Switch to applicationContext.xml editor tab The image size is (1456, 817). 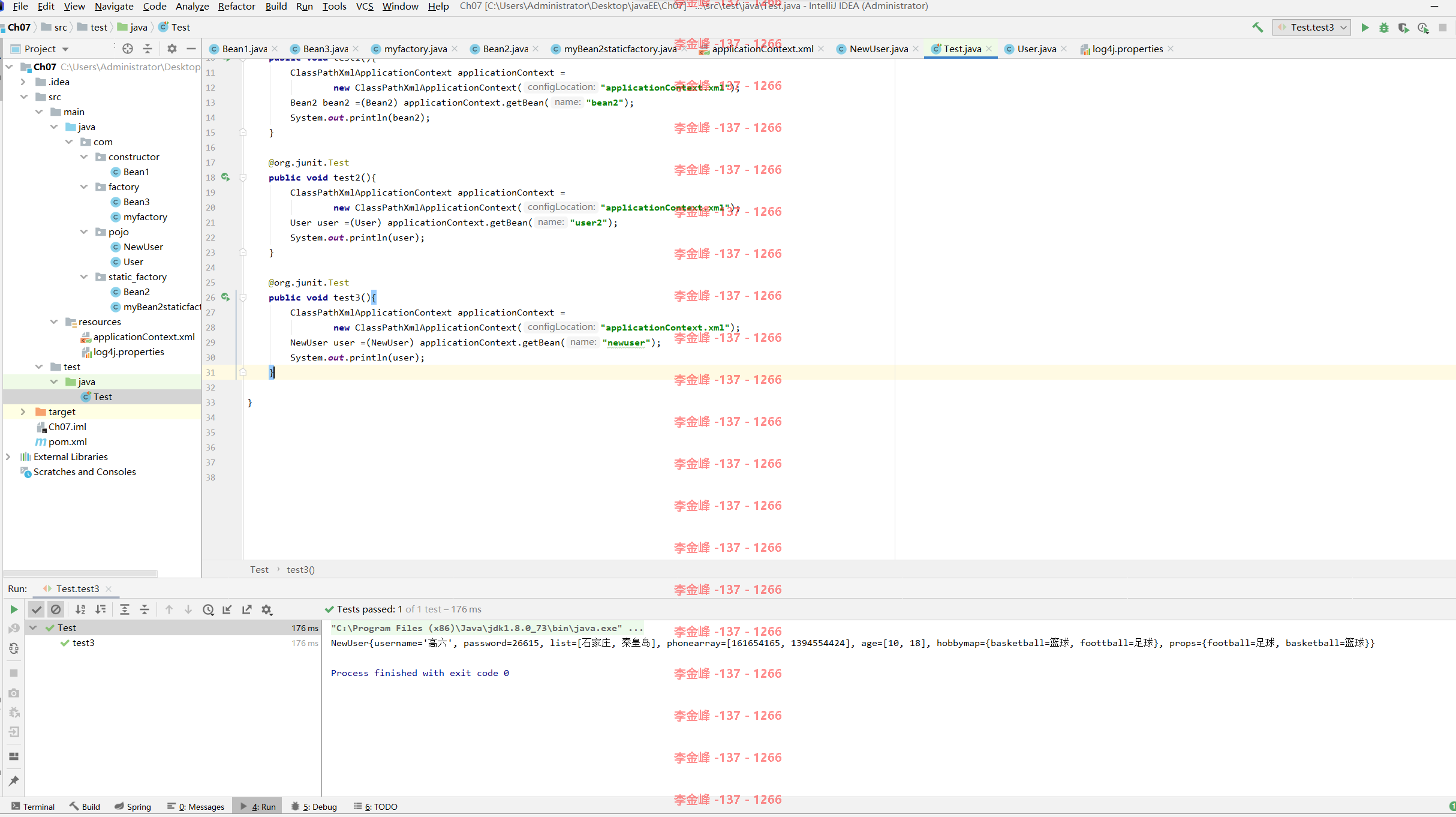click(762, 49)
